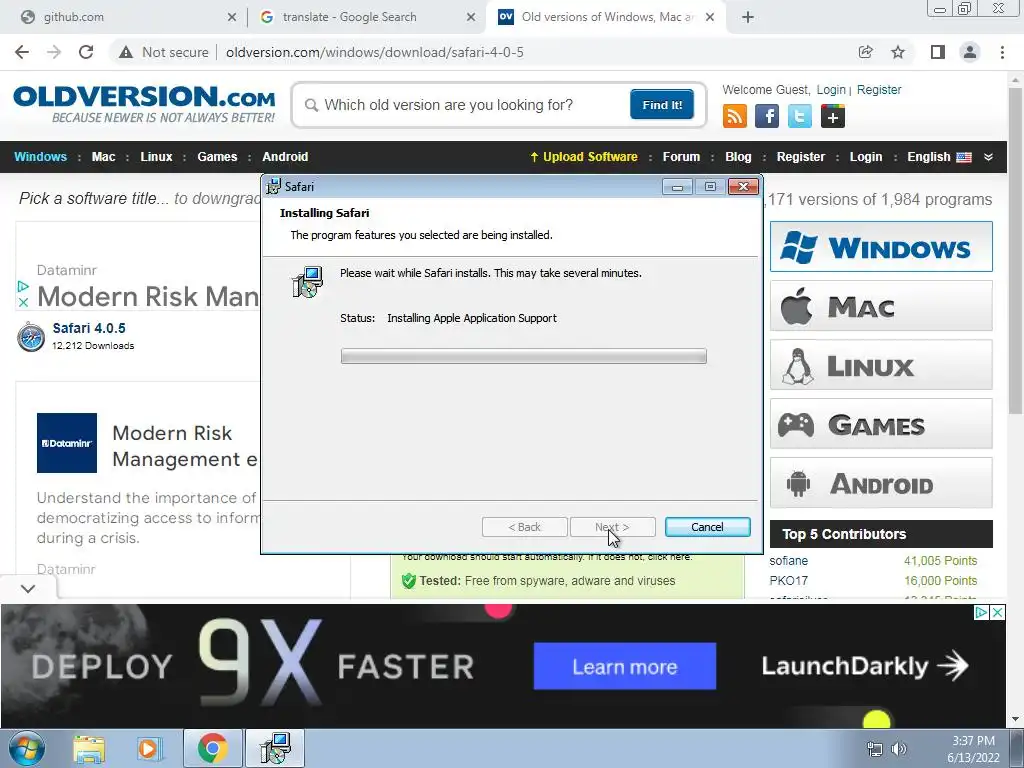Open the Facebook social icon
This screenshot has width=1024, height=768.
tap(767, 116)
